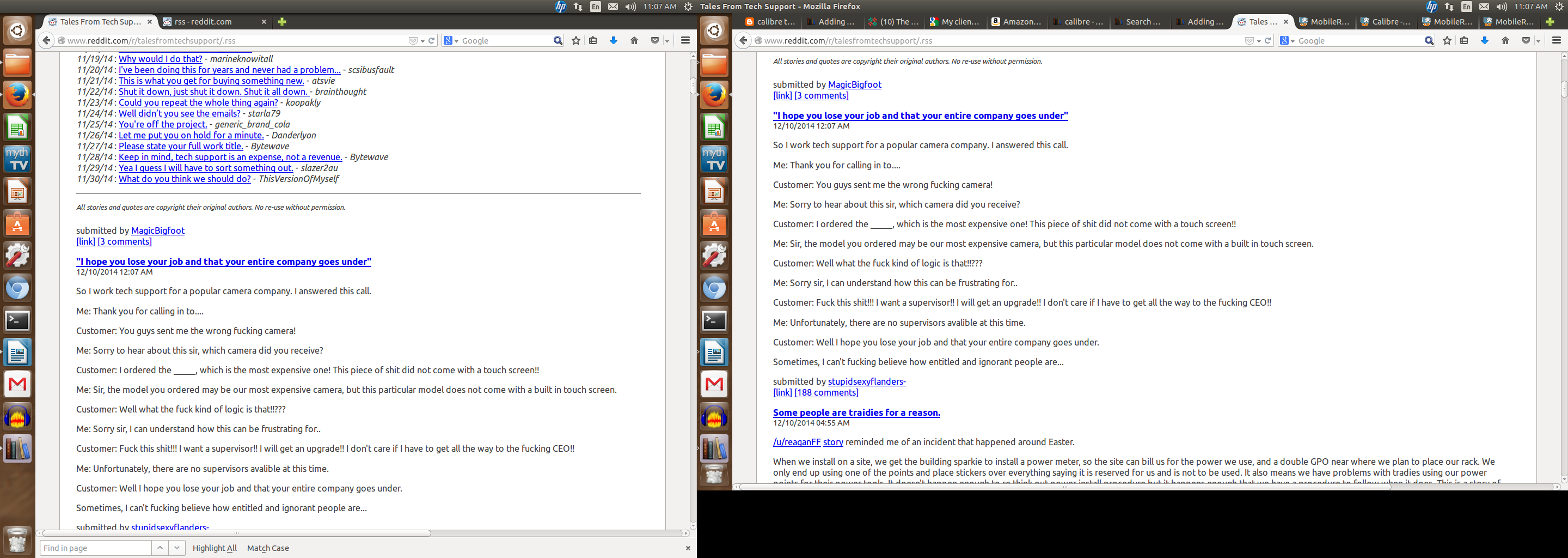
Task: Bookmark this page in right Firefox window
Action: (1447, 40)
